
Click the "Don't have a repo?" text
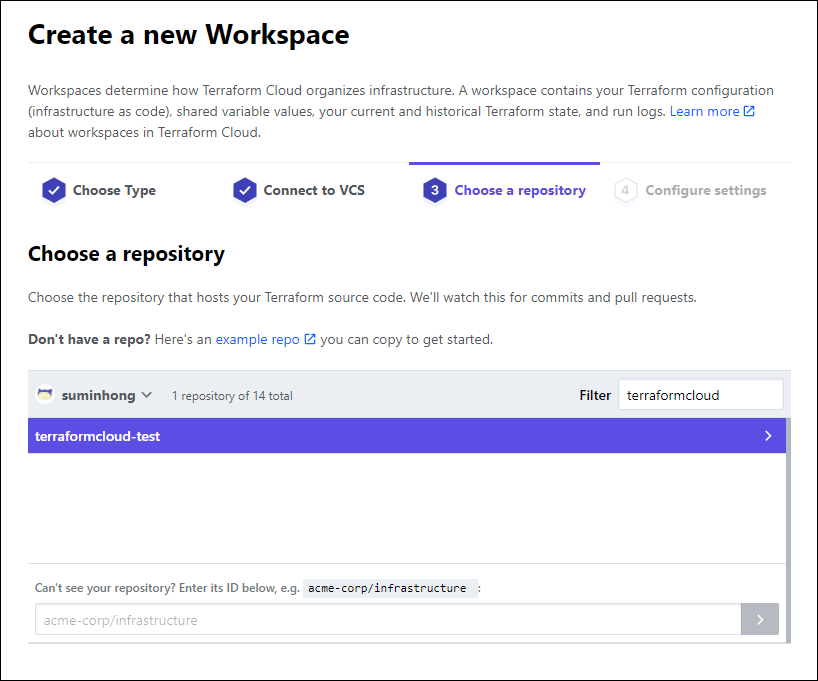(89, 339)
